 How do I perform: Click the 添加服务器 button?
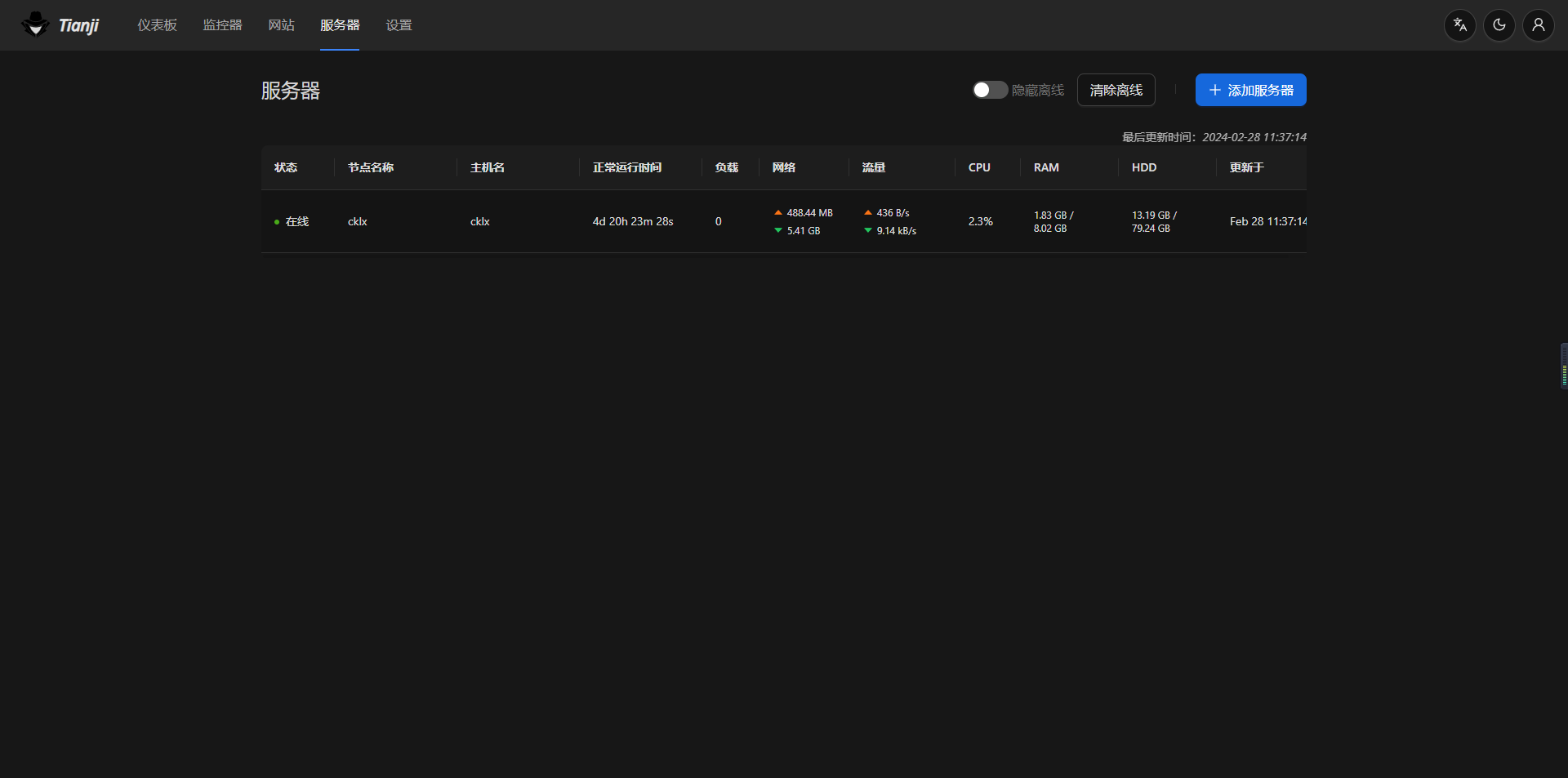coord(1250,90)
